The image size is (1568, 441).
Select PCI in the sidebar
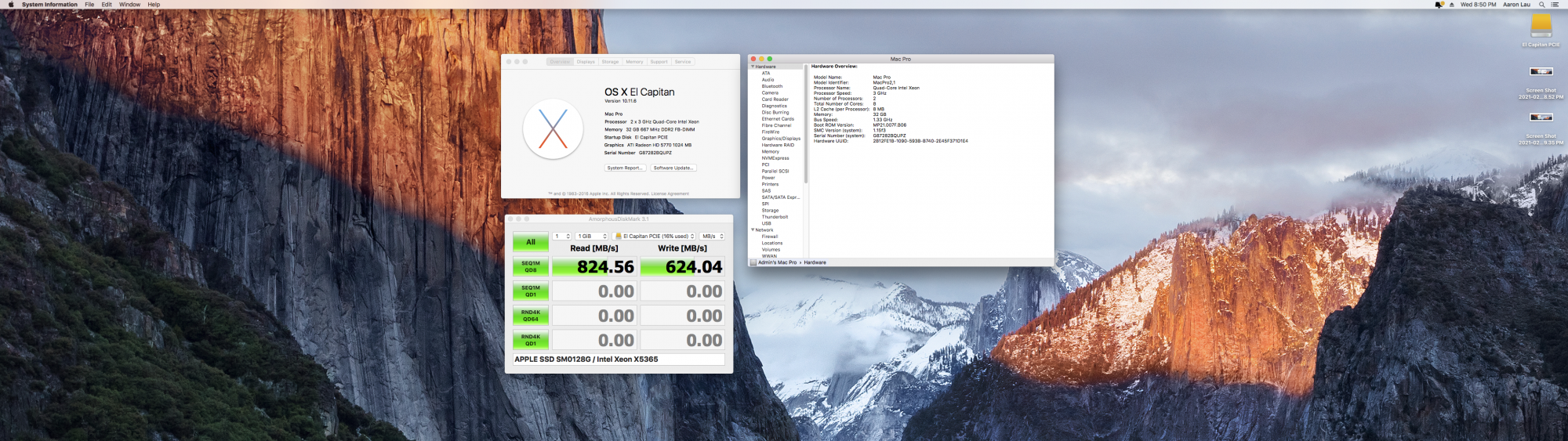765,164
